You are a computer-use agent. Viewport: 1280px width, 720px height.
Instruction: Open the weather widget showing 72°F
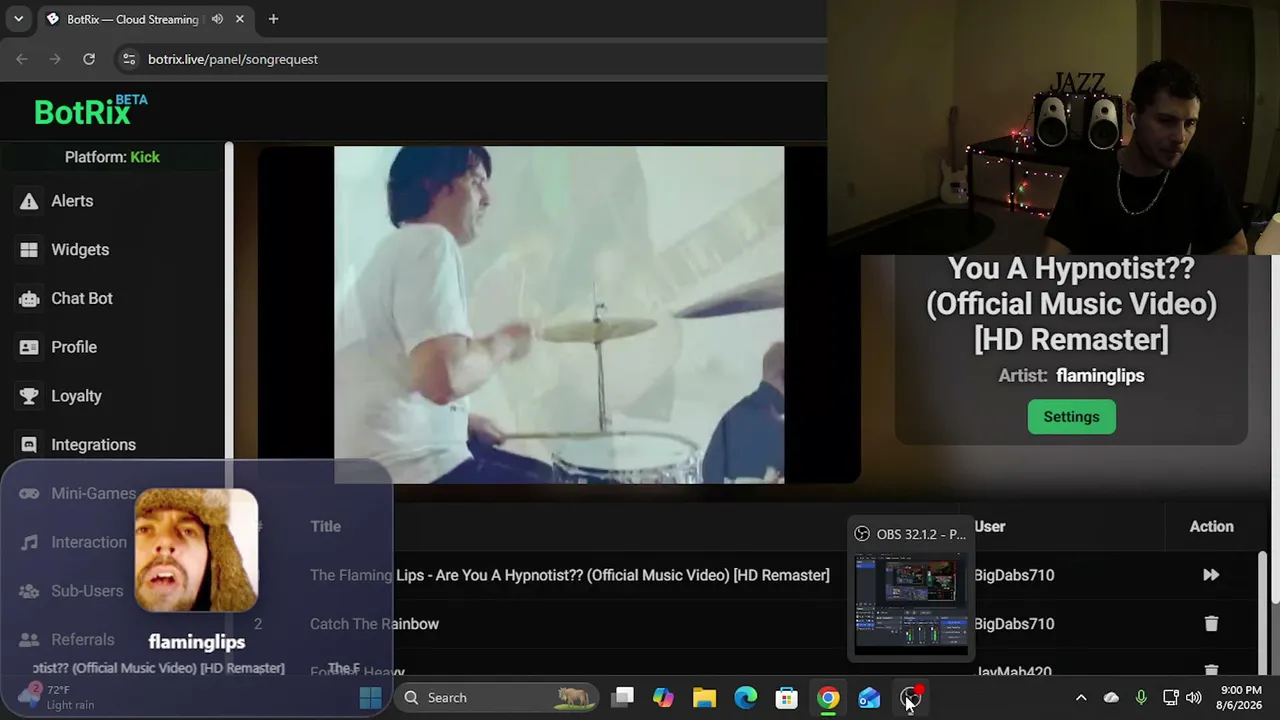[x=58, y=697]
